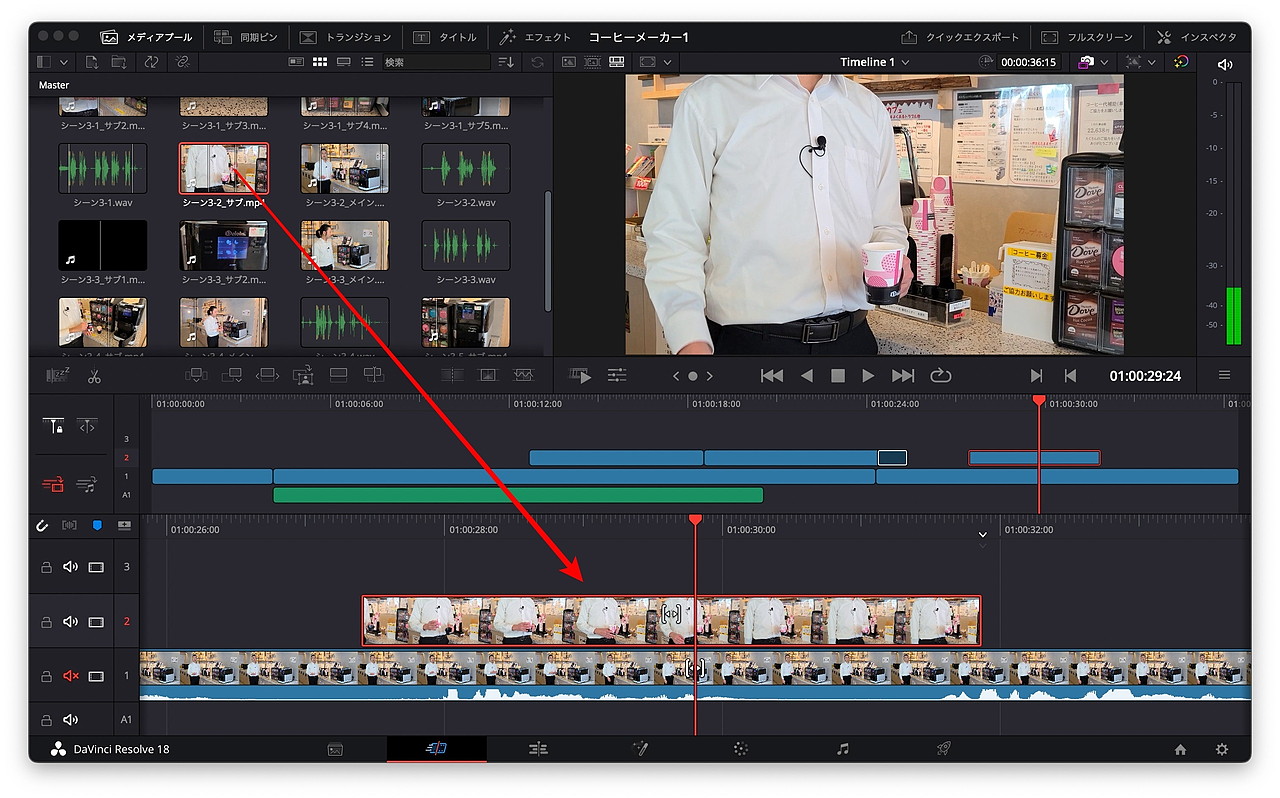This screenshot has height=798, width=1280.
Task: Jump to the last frame
Action: pos(903,376)
